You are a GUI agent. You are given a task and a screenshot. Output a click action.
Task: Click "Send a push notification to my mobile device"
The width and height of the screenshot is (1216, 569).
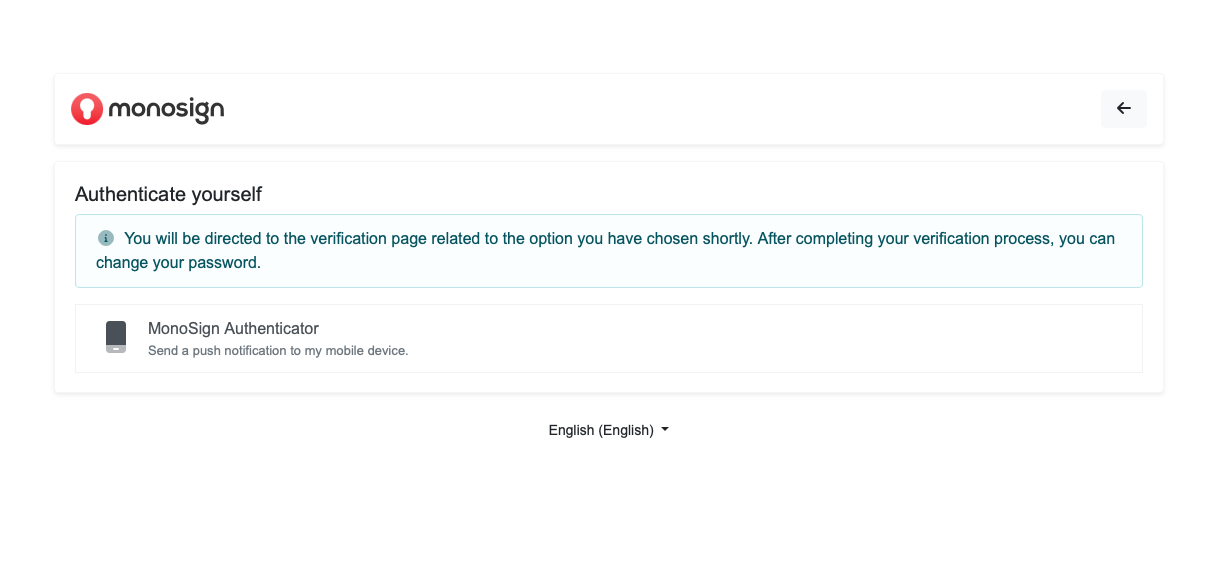click(x=278, y=351)
